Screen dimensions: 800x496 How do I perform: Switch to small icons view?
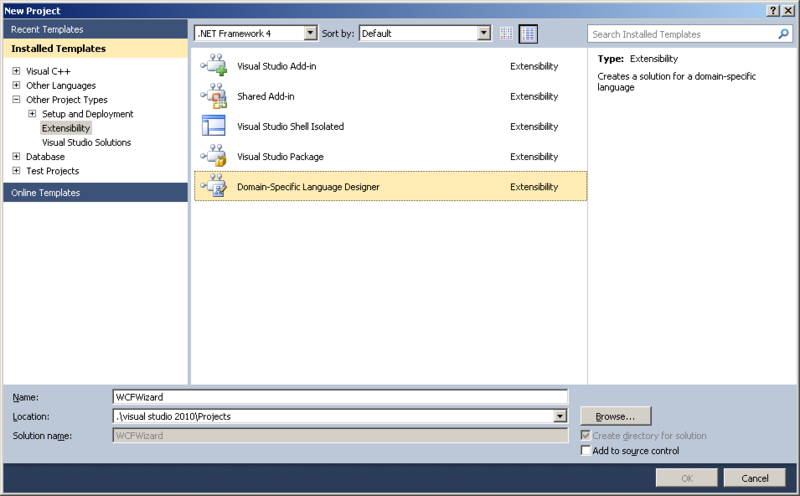pos(506,34)
